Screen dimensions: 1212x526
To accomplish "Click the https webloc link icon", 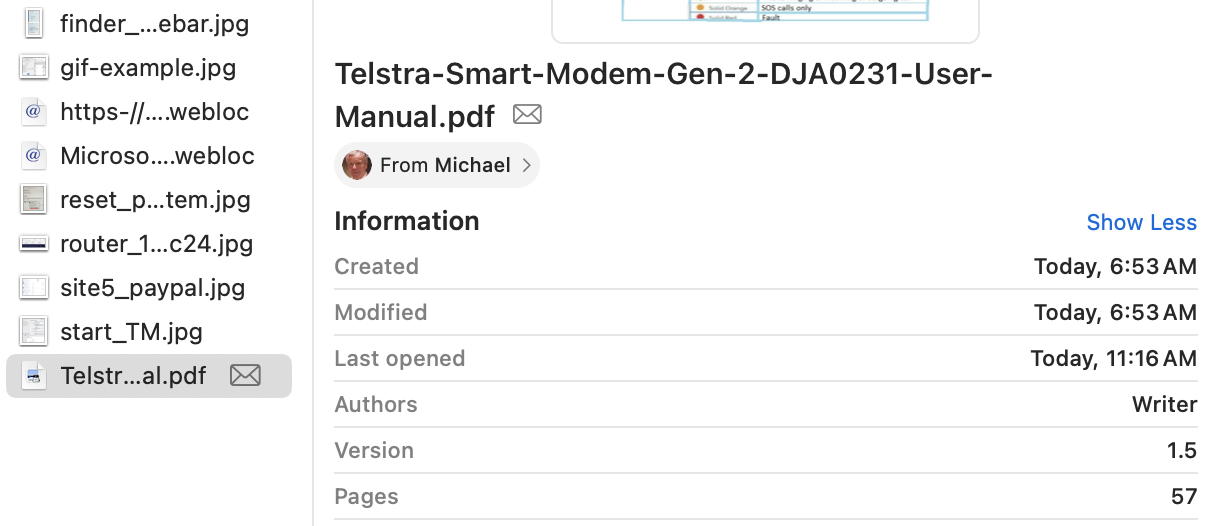I will click(x=34, y=111).
